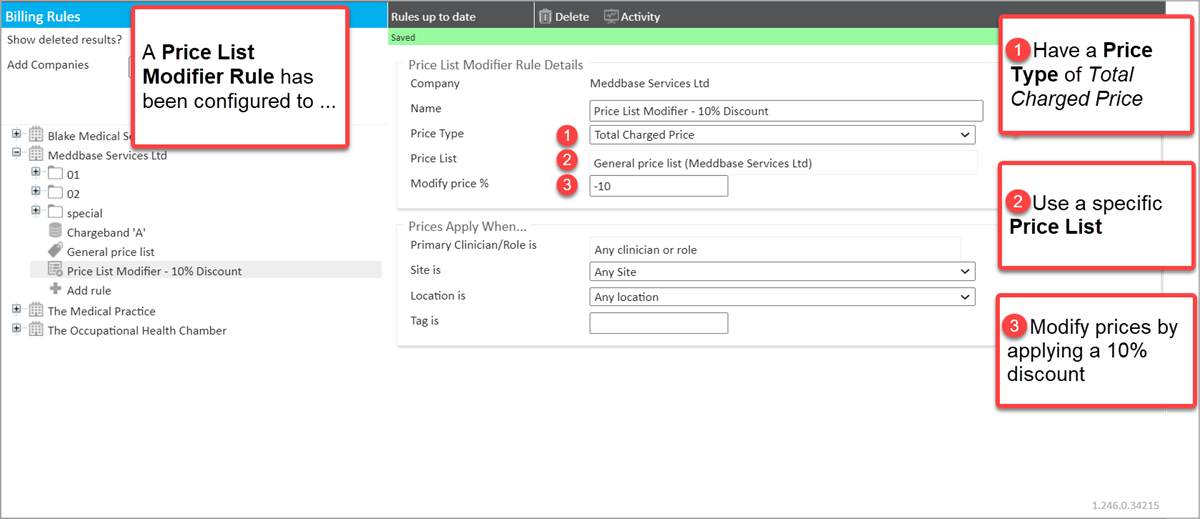
Task: Click the 02 folder label
Action: point(73,194)
